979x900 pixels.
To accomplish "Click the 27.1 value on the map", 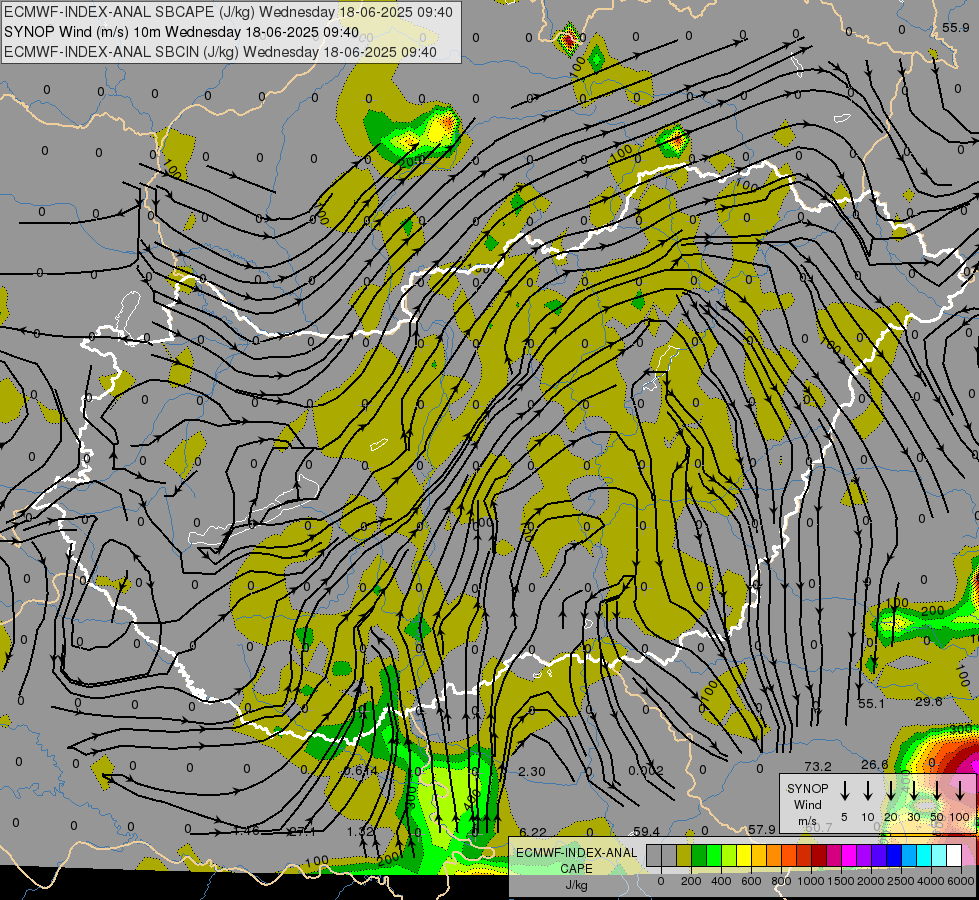I will [302, 831].
